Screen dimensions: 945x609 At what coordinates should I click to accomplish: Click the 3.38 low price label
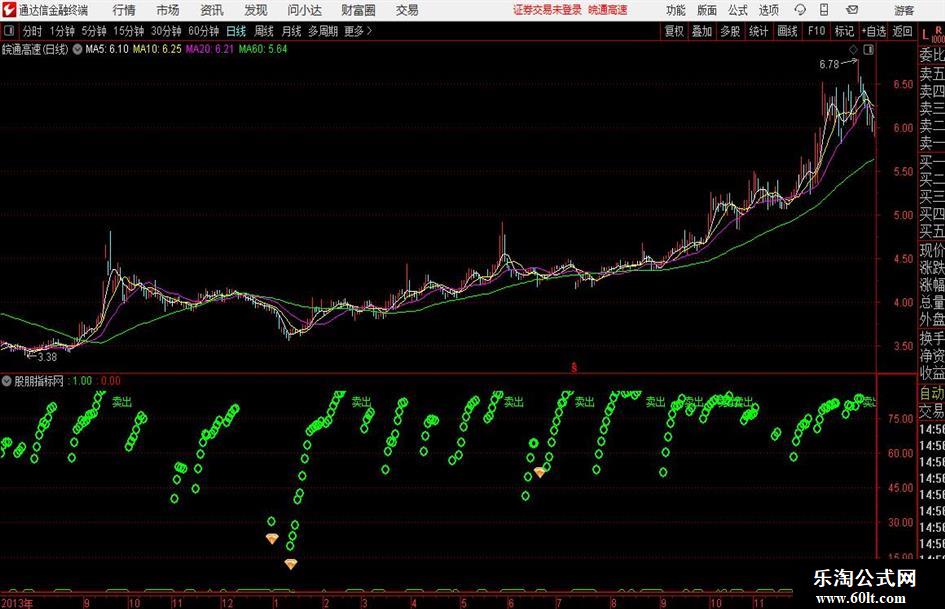coord(47,357)
